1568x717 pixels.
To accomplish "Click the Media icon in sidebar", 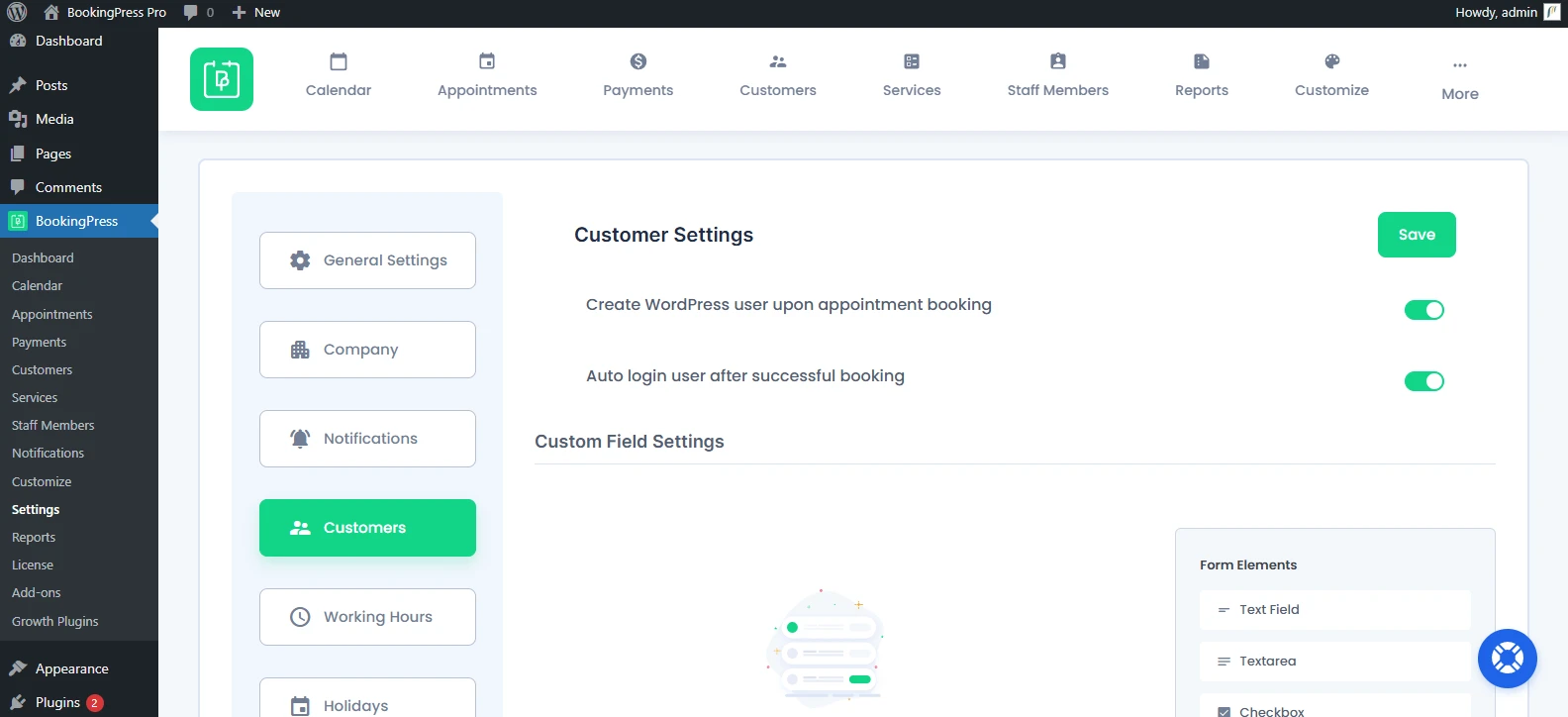I will 18,119.
